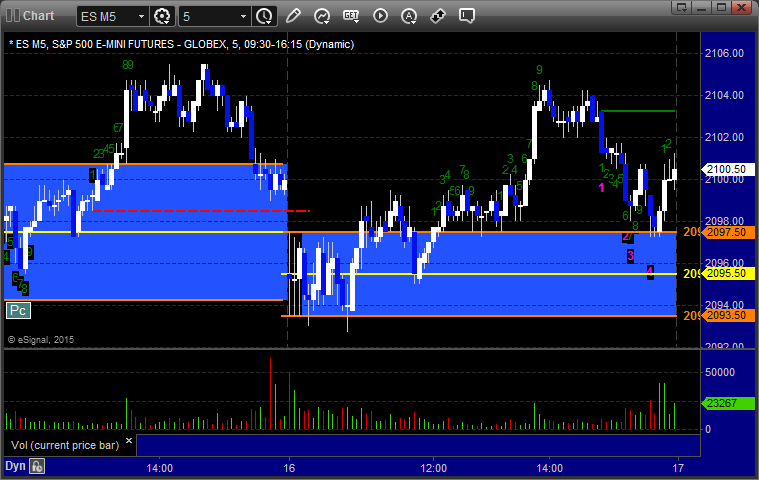Screen dimensions: 759x480
Task: Click the magenta number 1 marker
Action: coord(601,188)
